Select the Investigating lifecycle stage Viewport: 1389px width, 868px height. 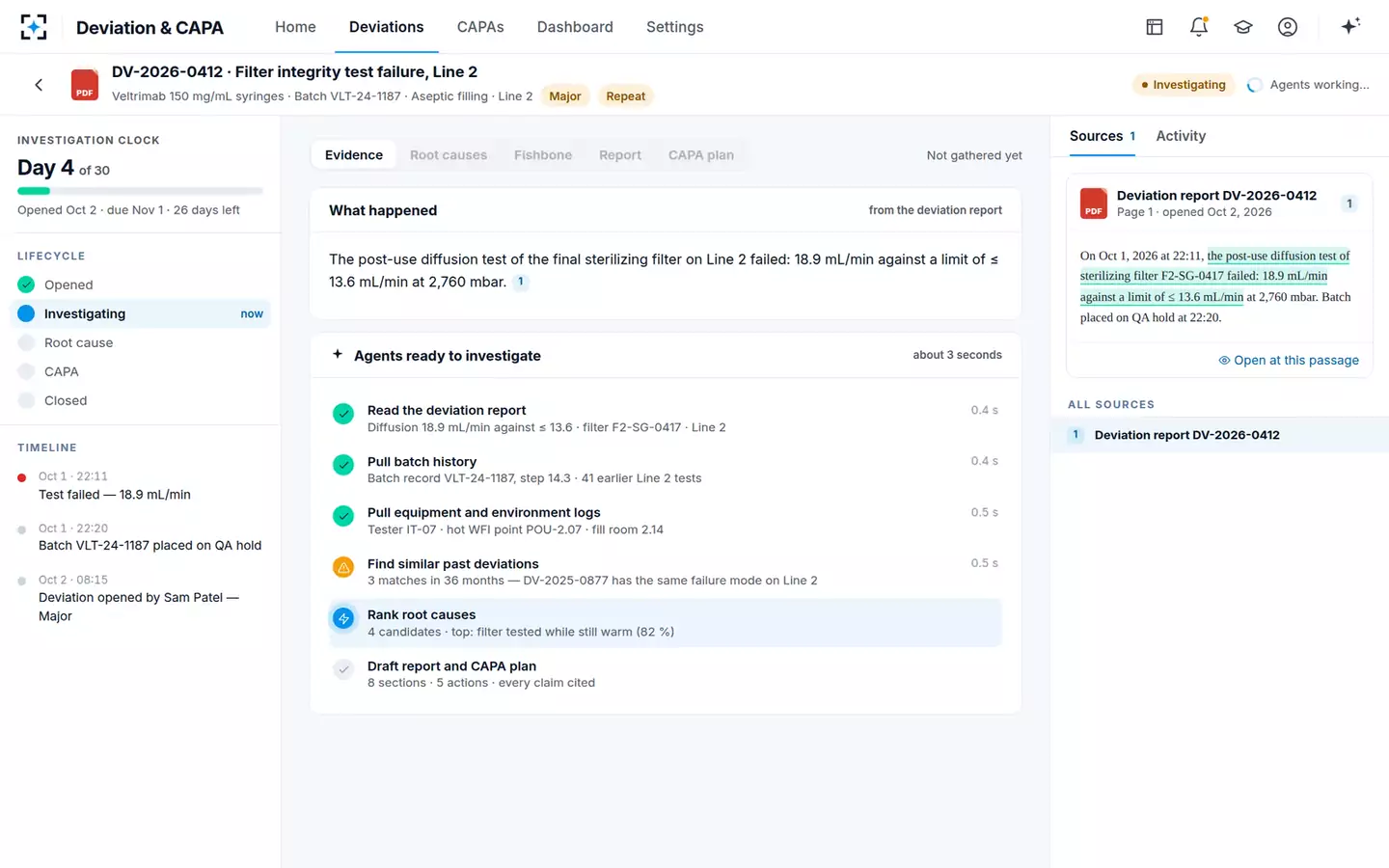click(x=140, y=313)
